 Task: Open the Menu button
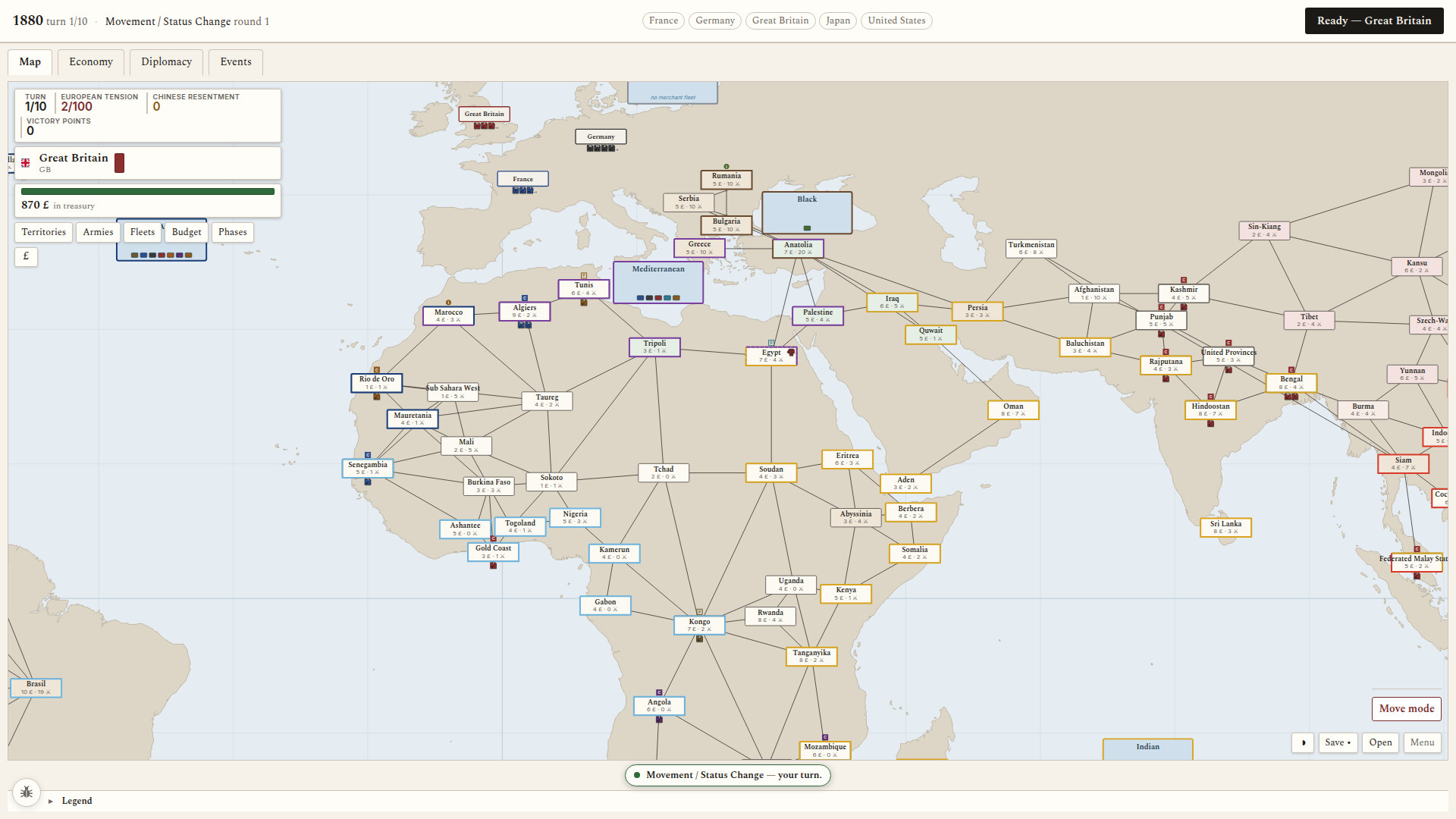(1423, 743)
